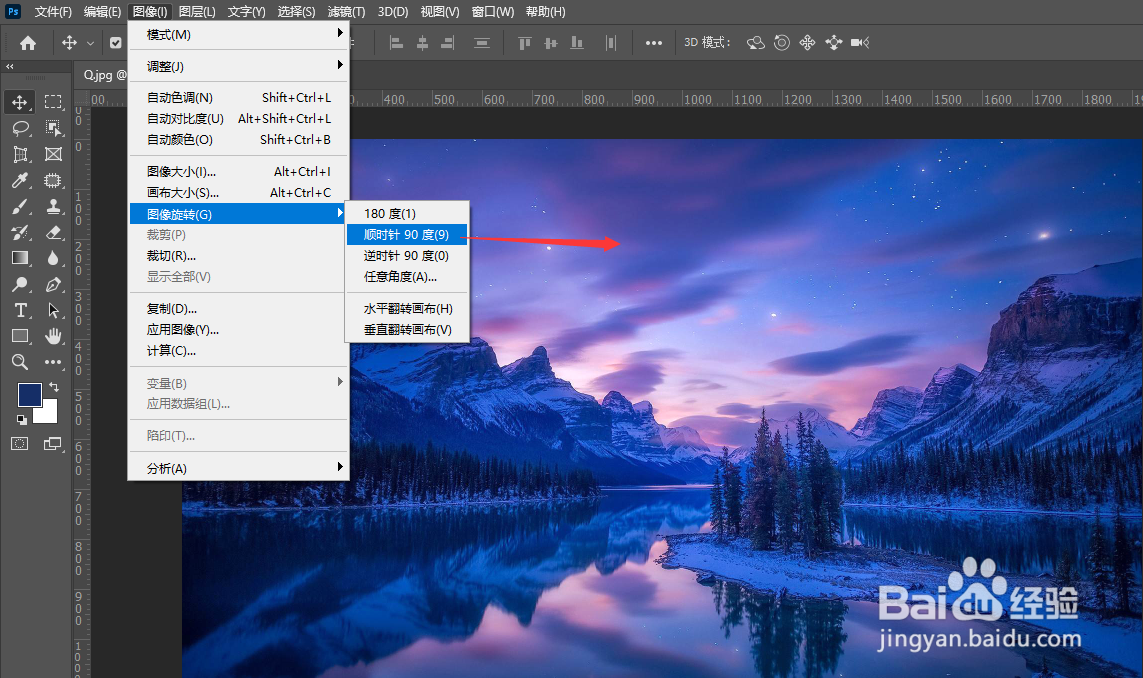Click the Photoshop Home screen icon

point(26,42)
